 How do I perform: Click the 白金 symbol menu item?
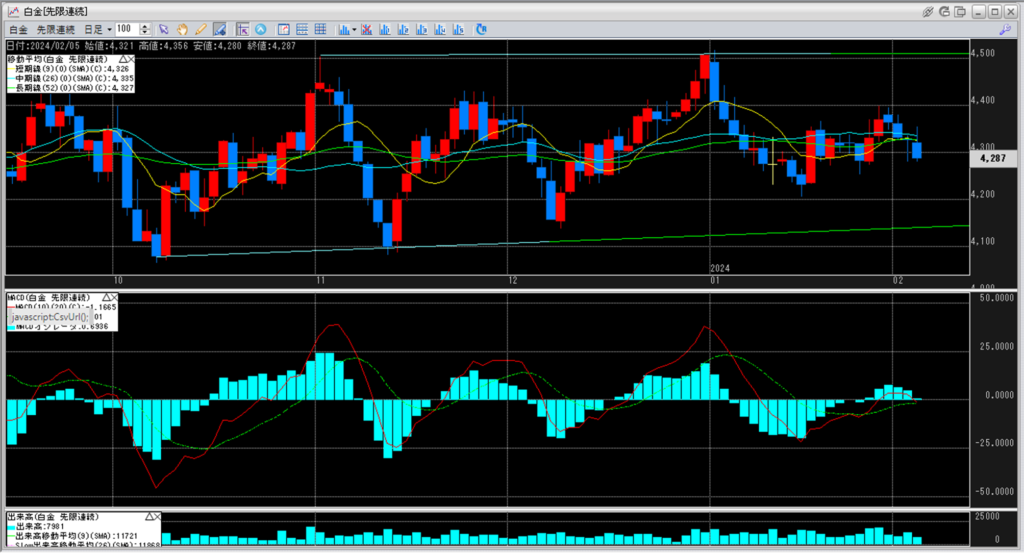17,30
